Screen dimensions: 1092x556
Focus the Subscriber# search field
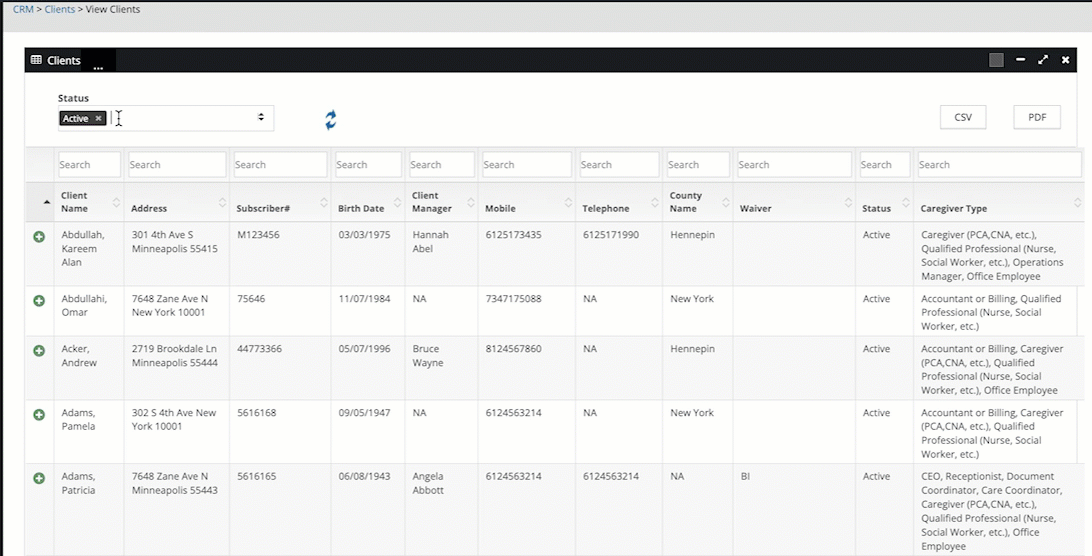[280, 164]
